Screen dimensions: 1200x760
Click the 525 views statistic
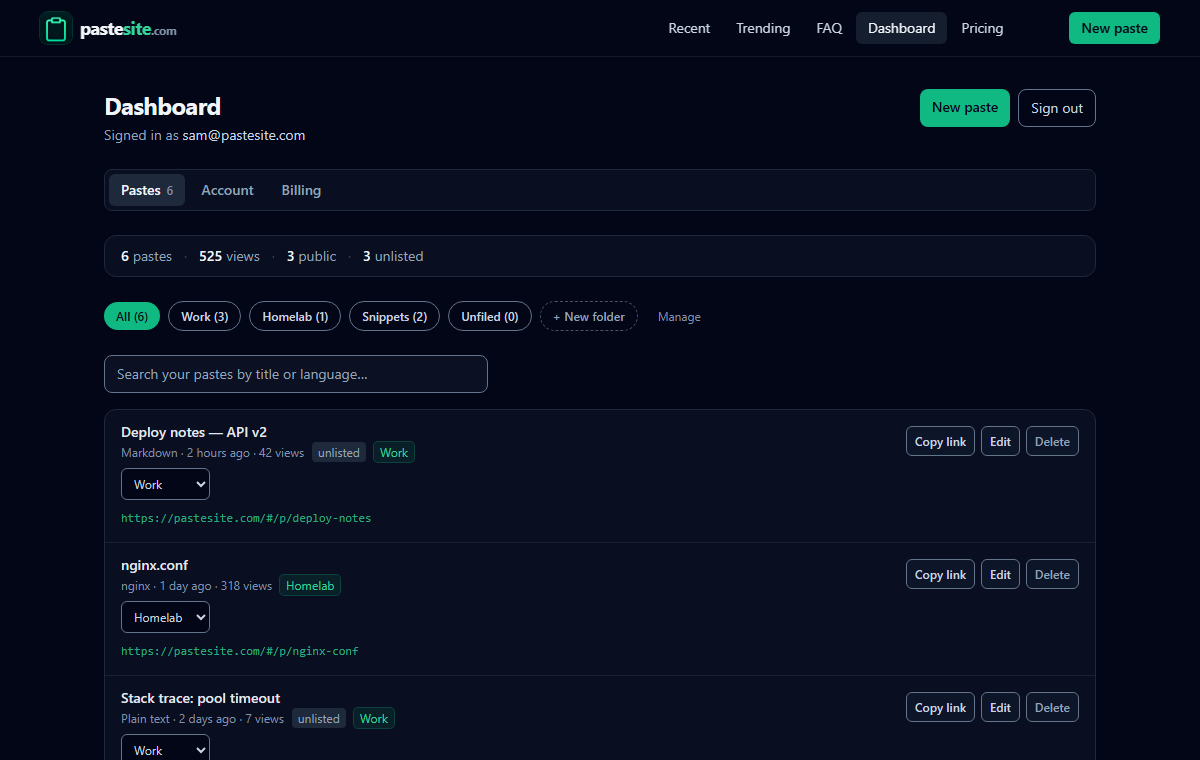point(229,256)
